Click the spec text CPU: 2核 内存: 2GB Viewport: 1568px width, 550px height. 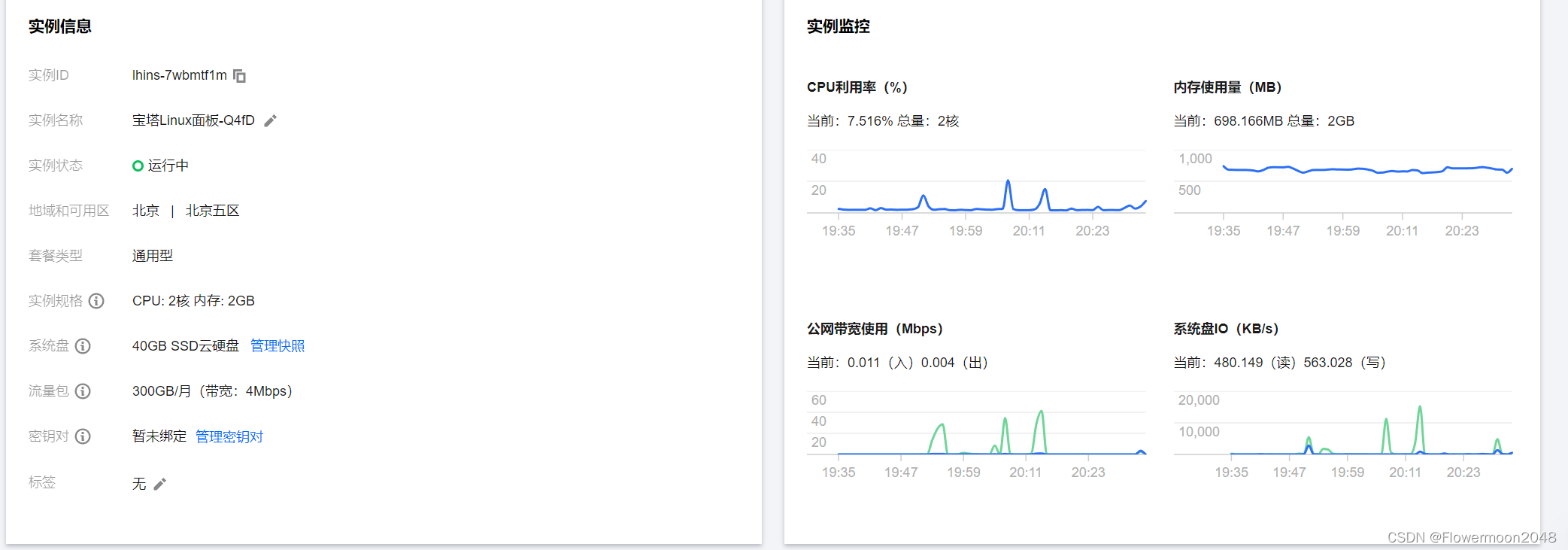point(193,301)
